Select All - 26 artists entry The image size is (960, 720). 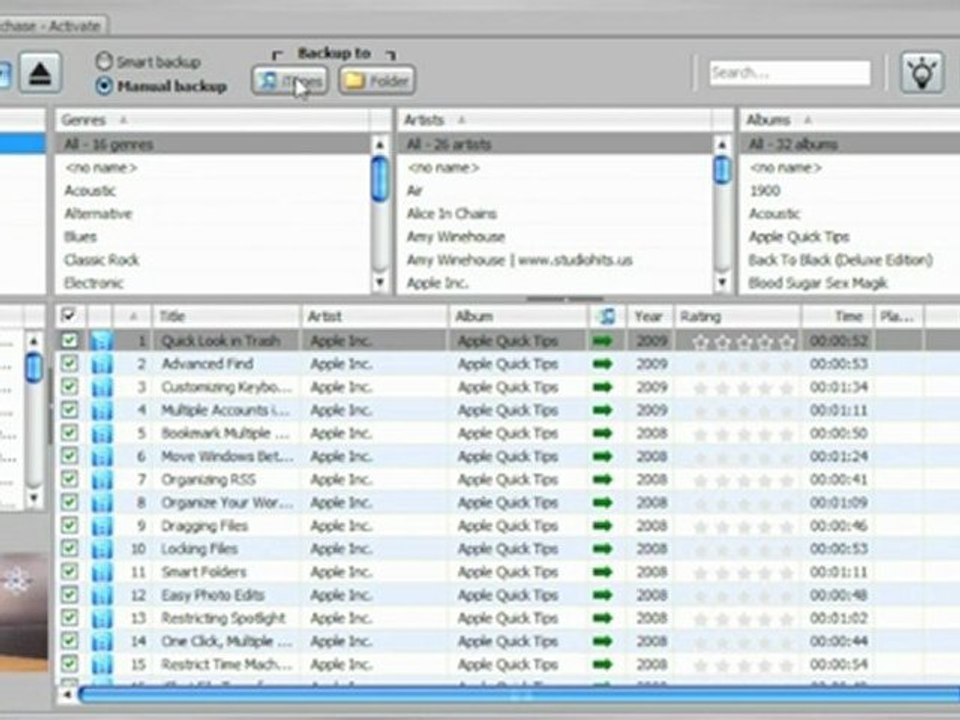pos(555,144)
